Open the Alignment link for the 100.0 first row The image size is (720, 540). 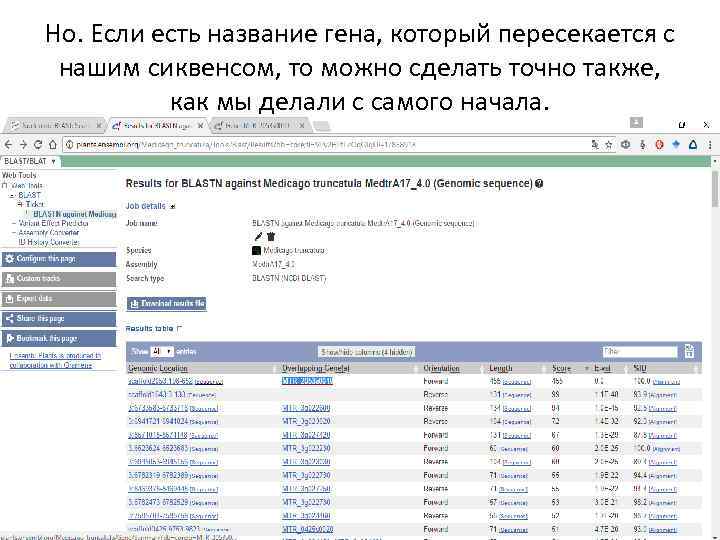(x=666, y=382)
